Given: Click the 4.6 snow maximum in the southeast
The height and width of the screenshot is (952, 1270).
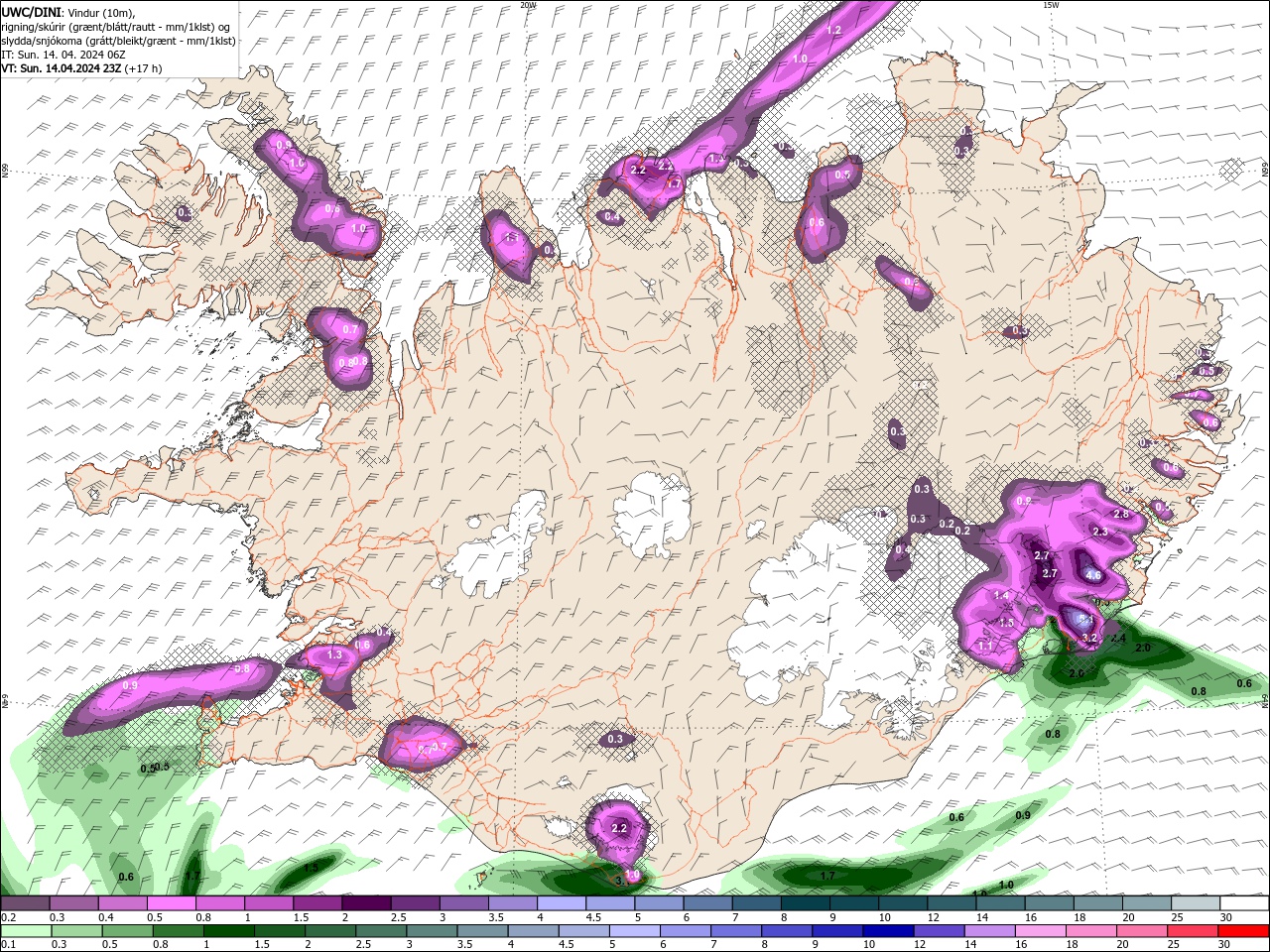Looking at the screenshot, I should (1093, 575).
